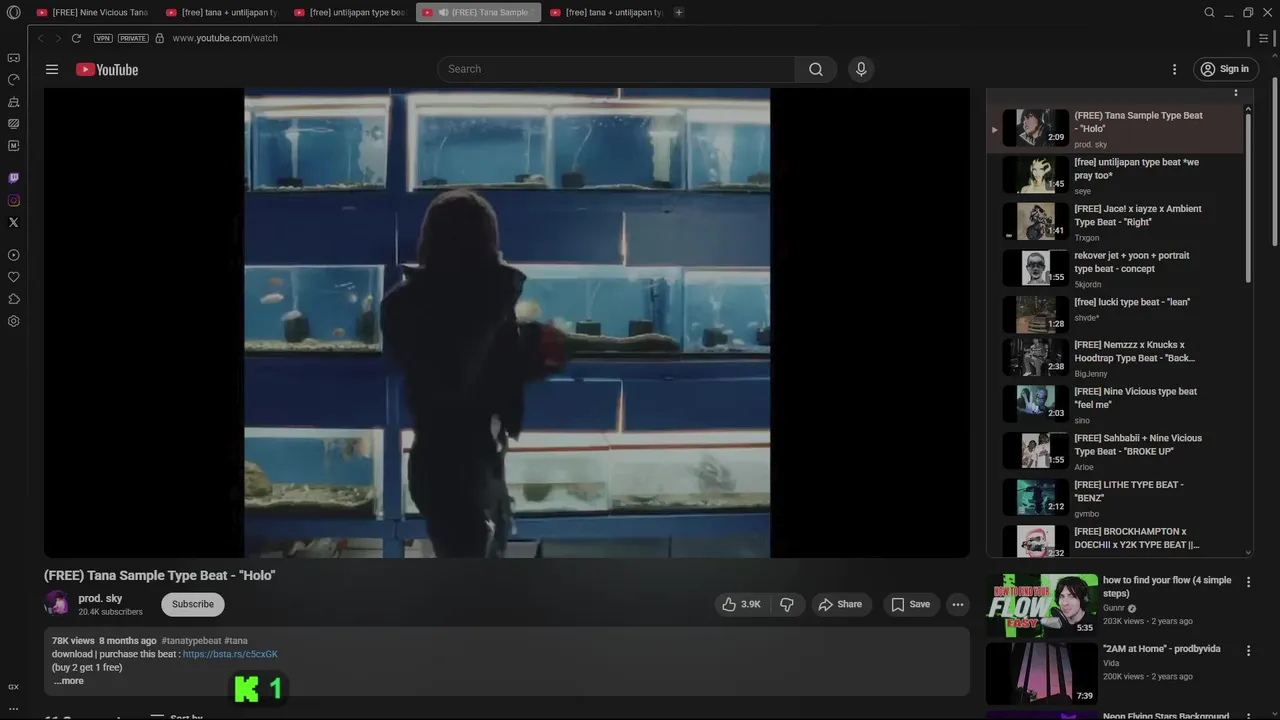Viewport: 1280px width, 720px height.
Task: Open Extensions cube sidebar icon
Action: tap(13, 299)
